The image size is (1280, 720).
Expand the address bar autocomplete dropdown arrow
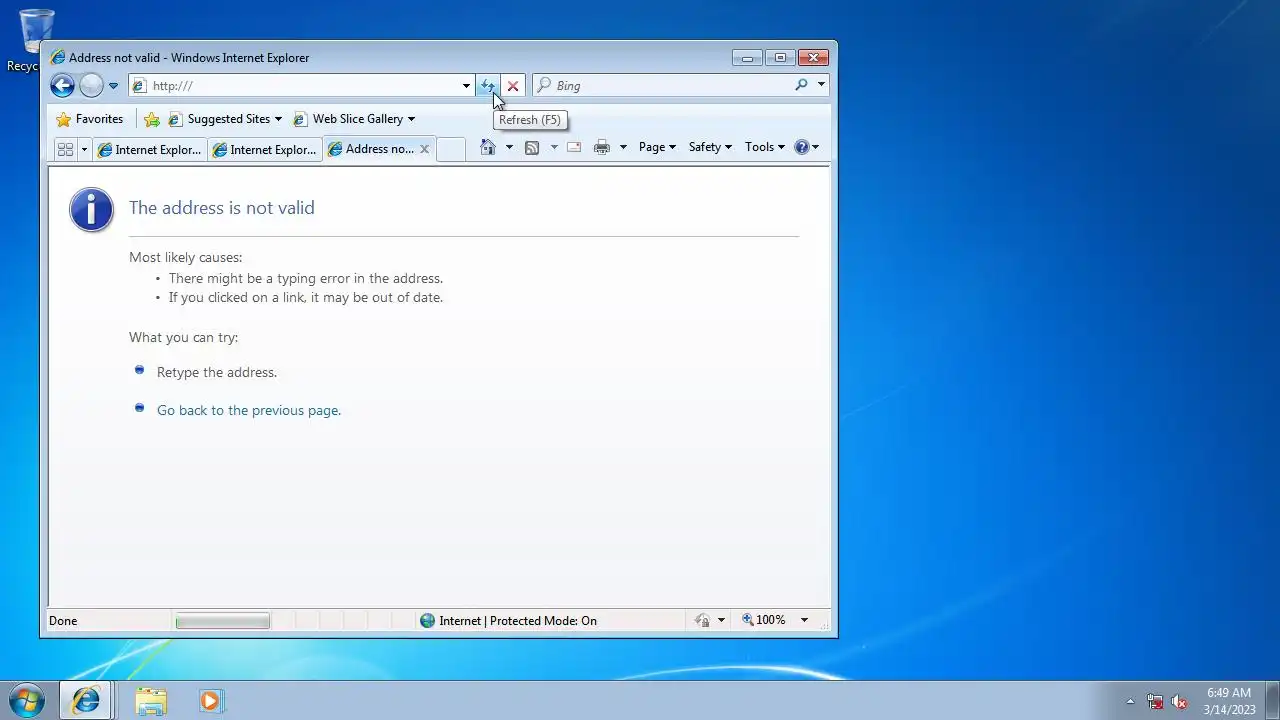(466, 86)
